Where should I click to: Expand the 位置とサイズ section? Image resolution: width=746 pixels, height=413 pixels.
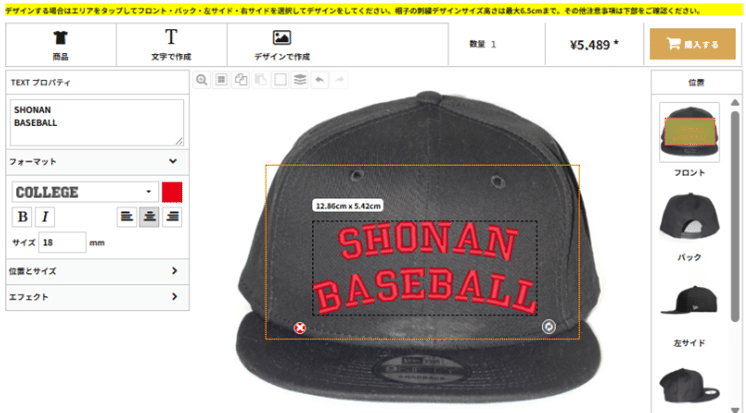coord(97,271)
